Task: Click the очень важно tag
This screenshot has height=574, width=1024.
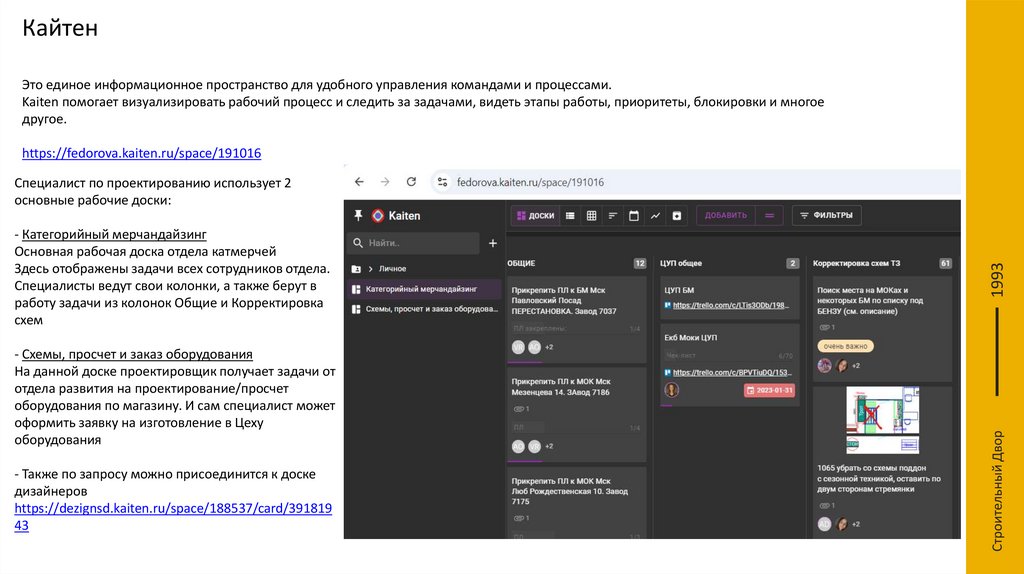Action: point(846,347)
